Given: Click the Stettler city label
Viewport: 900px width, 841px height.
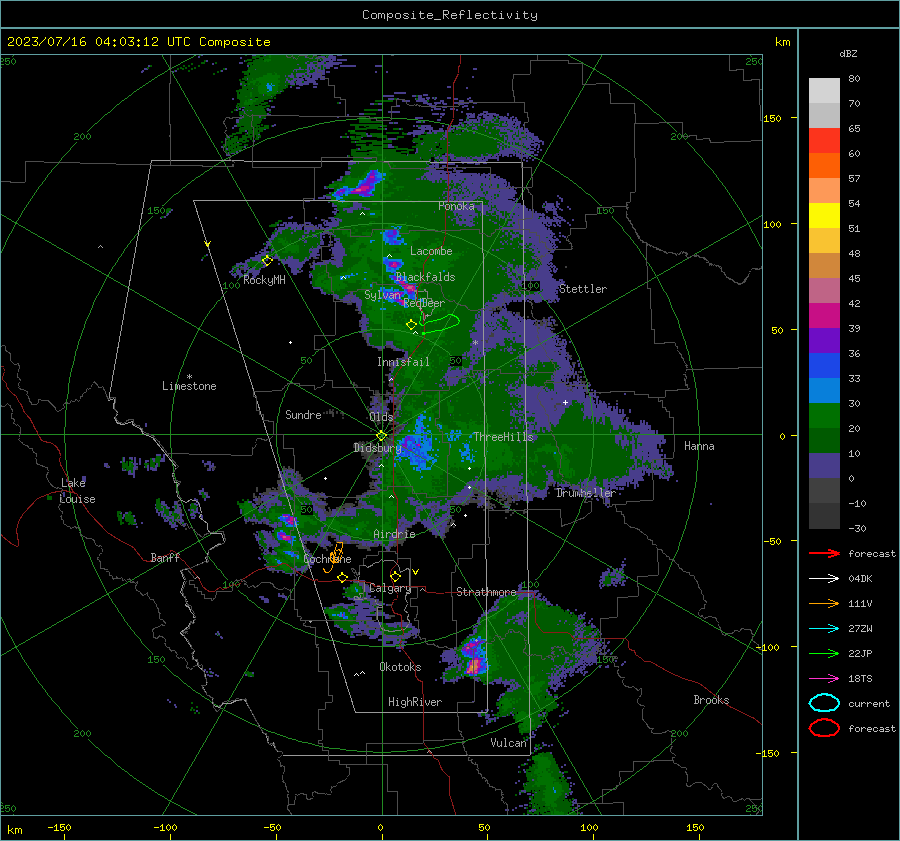Looking at the screenshot, I should tap(583, 289).
